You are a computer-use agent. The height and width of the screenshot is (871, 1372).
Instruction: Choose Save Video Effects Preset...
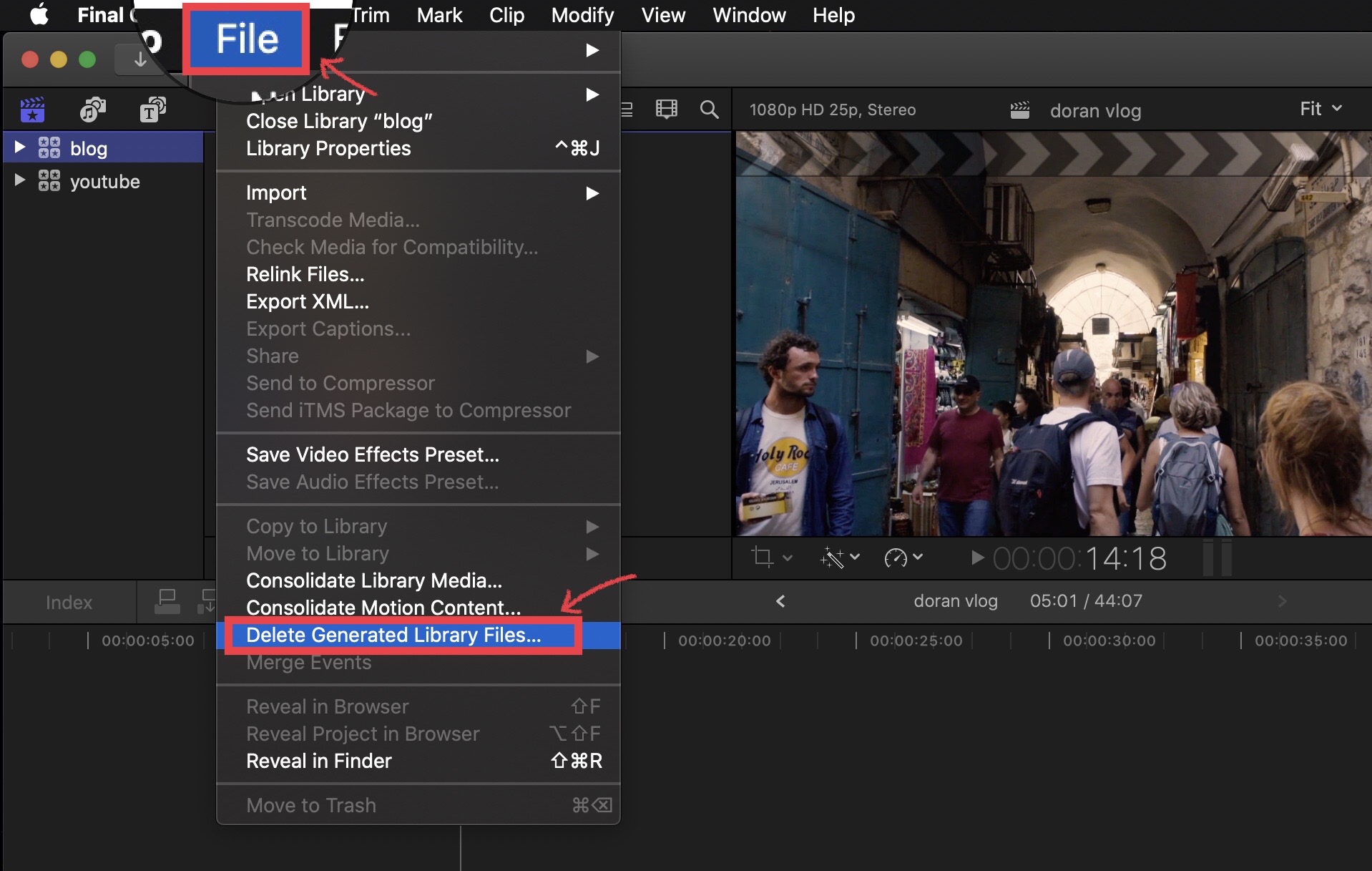418,454
